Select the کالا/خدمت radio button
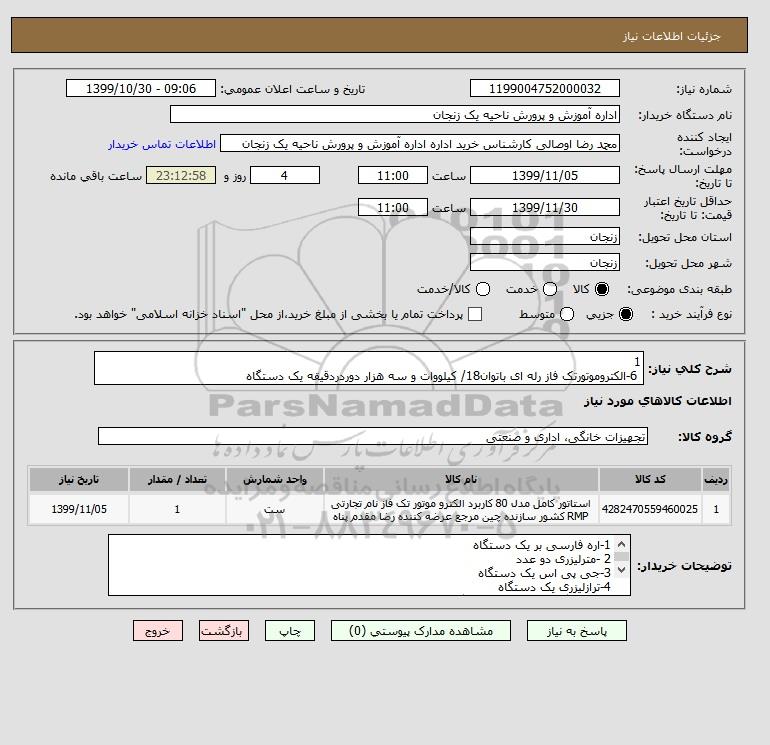770x745 pixels. tap(483, 289)
